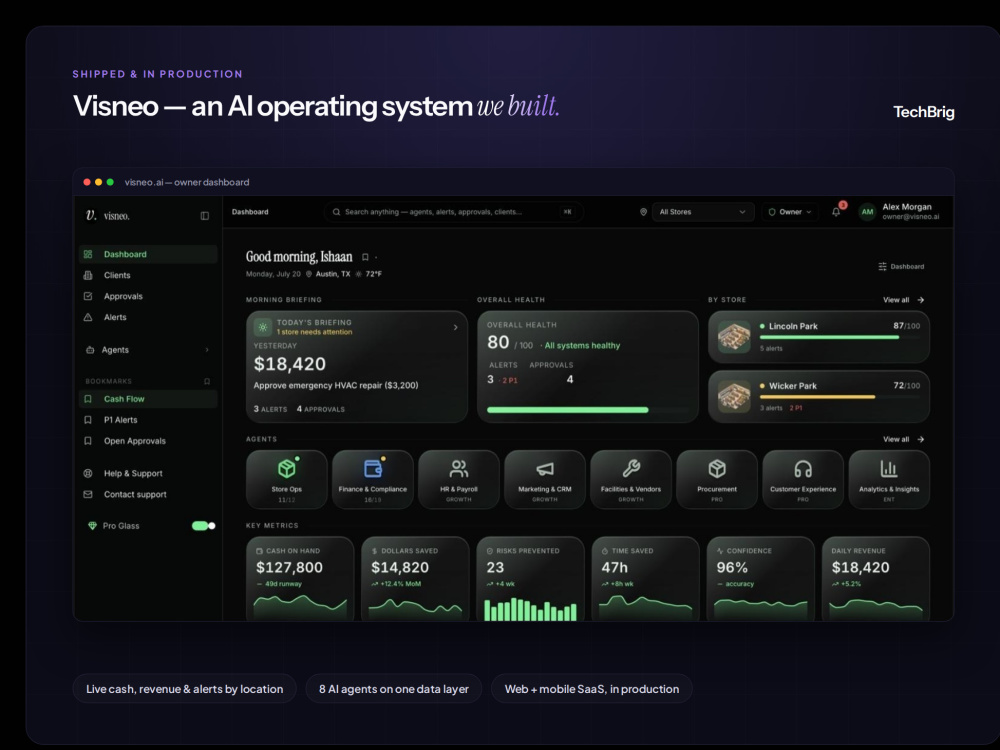Click the search magnifier icon

[x=336, y=212]
